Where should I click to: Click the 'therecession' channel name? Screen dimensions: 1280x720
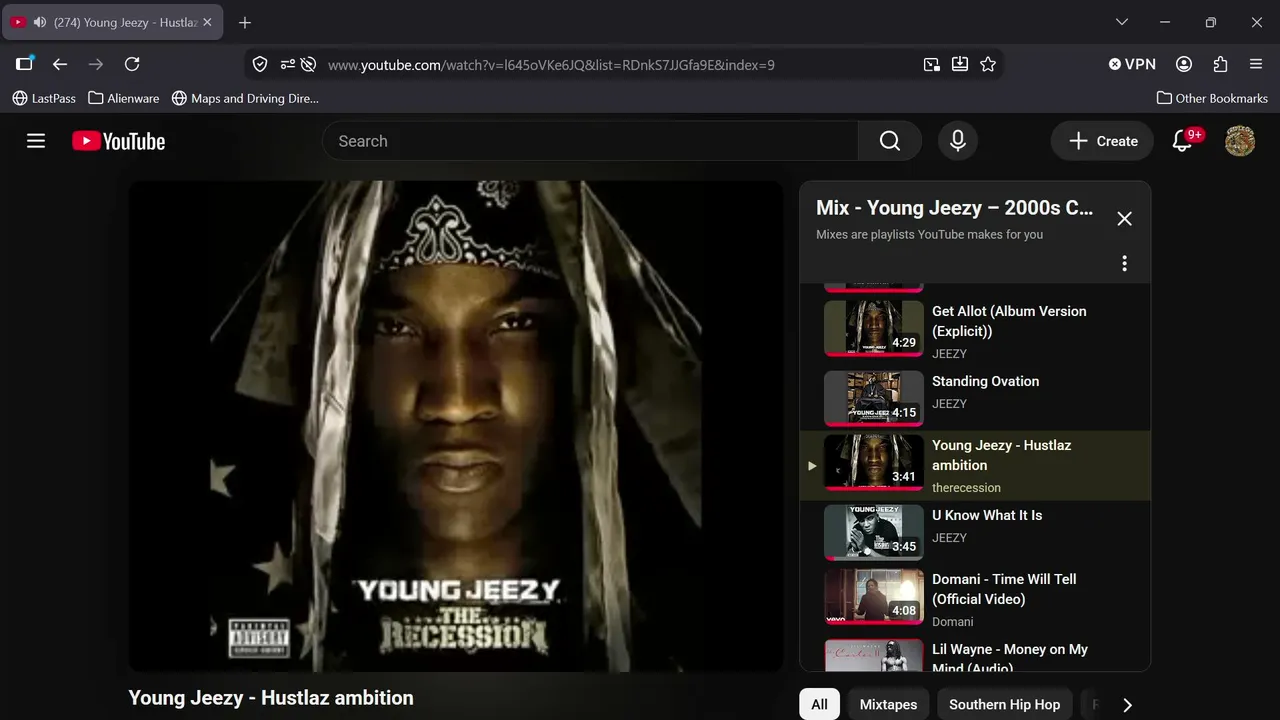[966, 488]
